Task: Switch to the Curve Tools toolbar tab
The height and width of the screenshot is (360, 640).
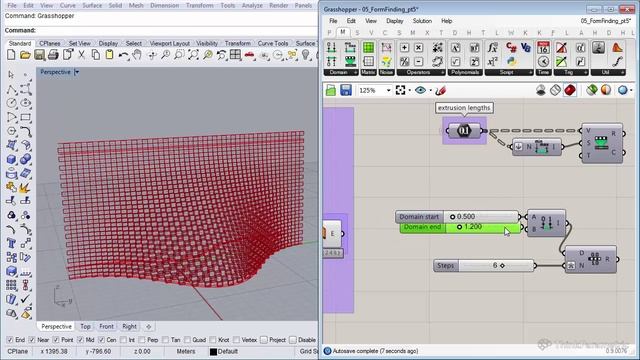Action: click(x=273, y=43)
